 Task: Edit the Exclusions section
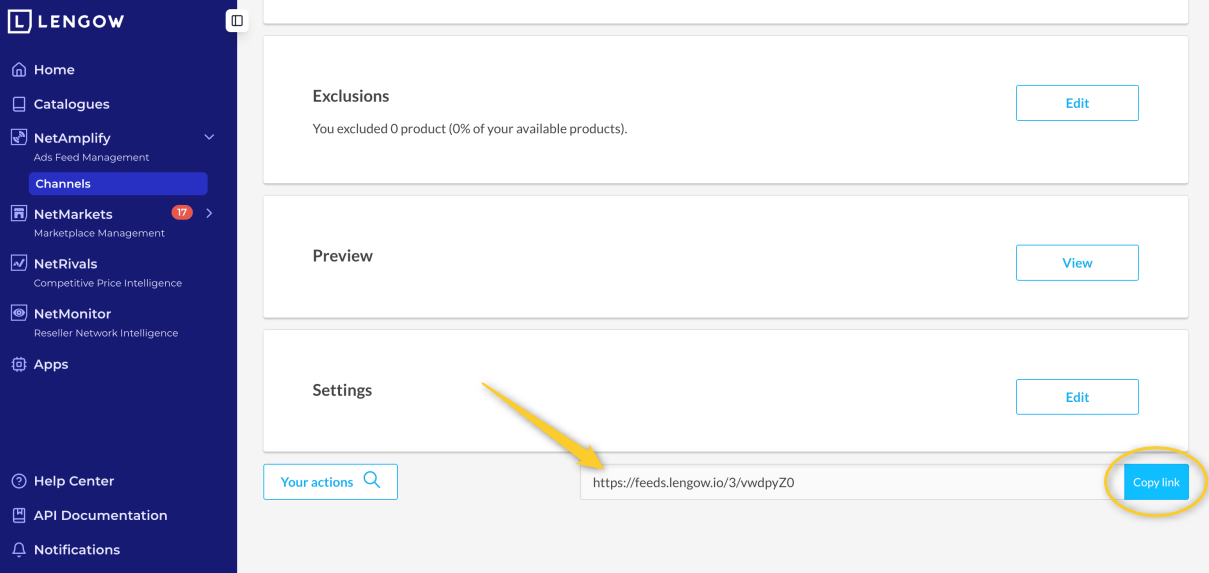tap(1077, 103)
